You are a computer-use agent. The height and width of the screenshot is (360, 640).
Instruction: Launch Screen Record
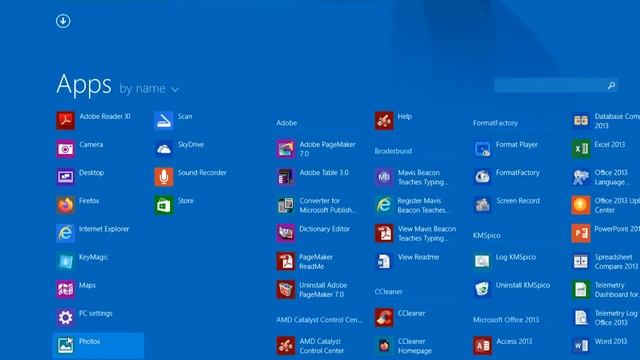point(507,205)
